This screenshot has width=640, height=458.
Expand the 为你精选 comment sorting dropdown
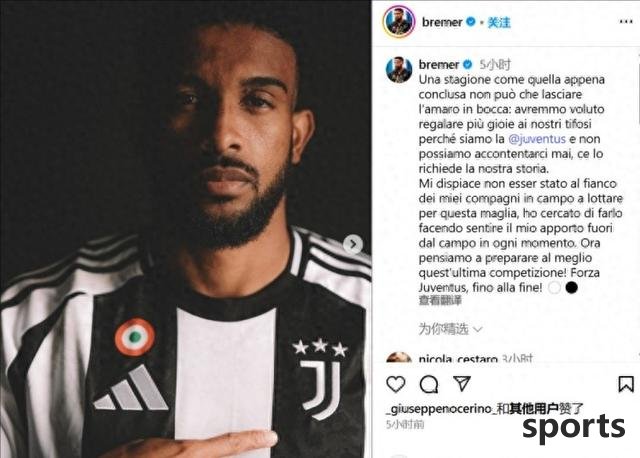[450, 329]
